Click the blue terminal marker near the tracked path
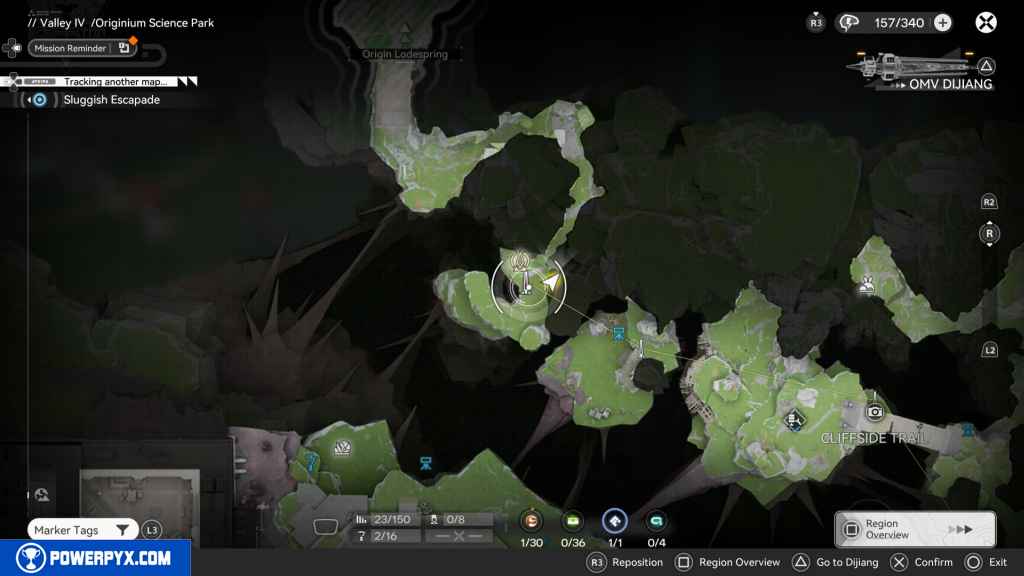 pos(618,333)
